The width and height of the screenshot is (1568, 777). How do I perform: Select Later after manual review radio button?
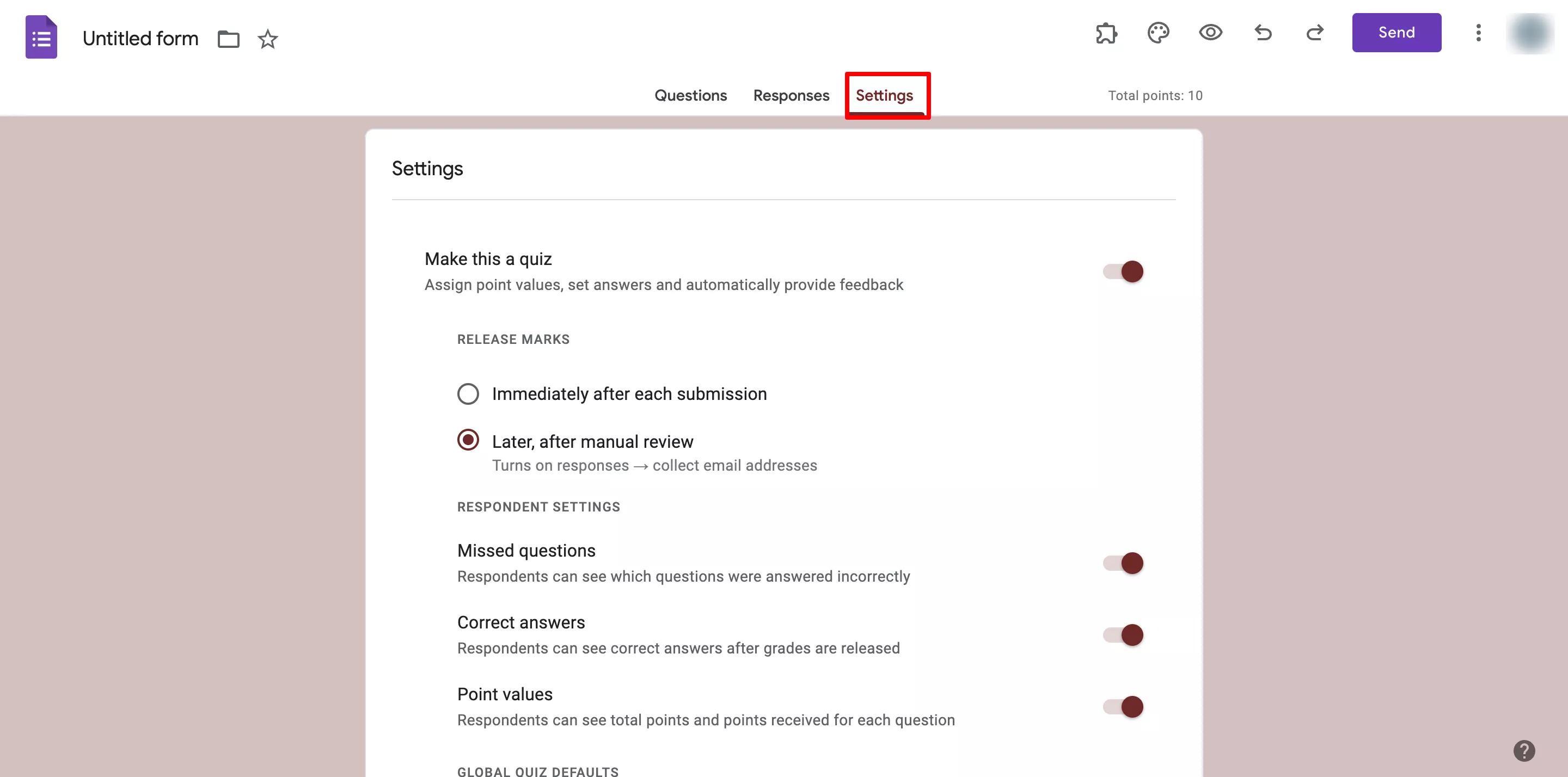(467, 441)
